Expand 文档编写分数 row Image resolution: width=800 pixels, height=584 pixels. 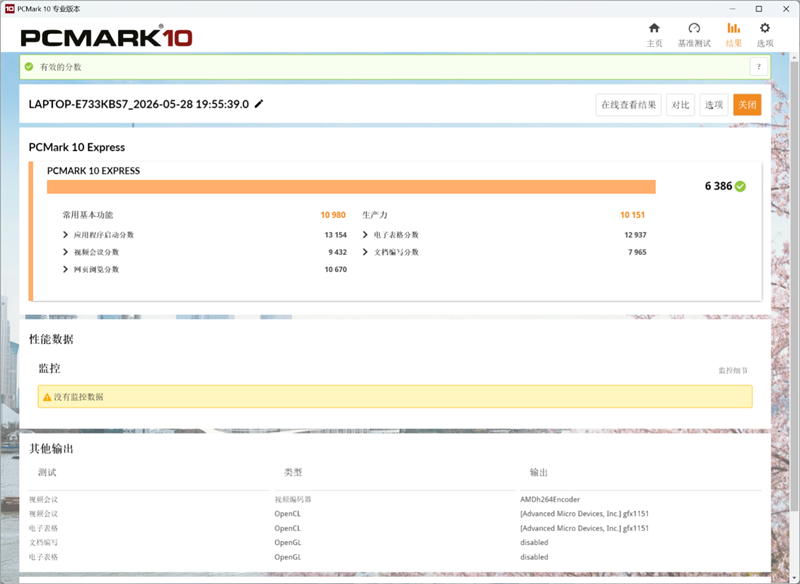point(365,252)
